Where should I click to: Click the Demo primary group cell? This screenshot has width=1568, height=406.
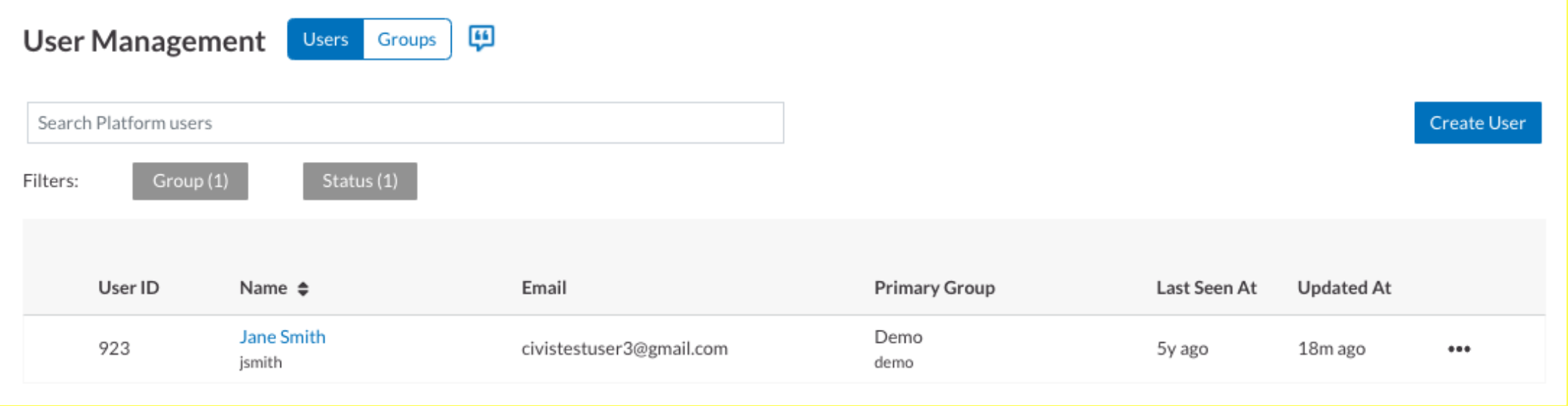898,337
